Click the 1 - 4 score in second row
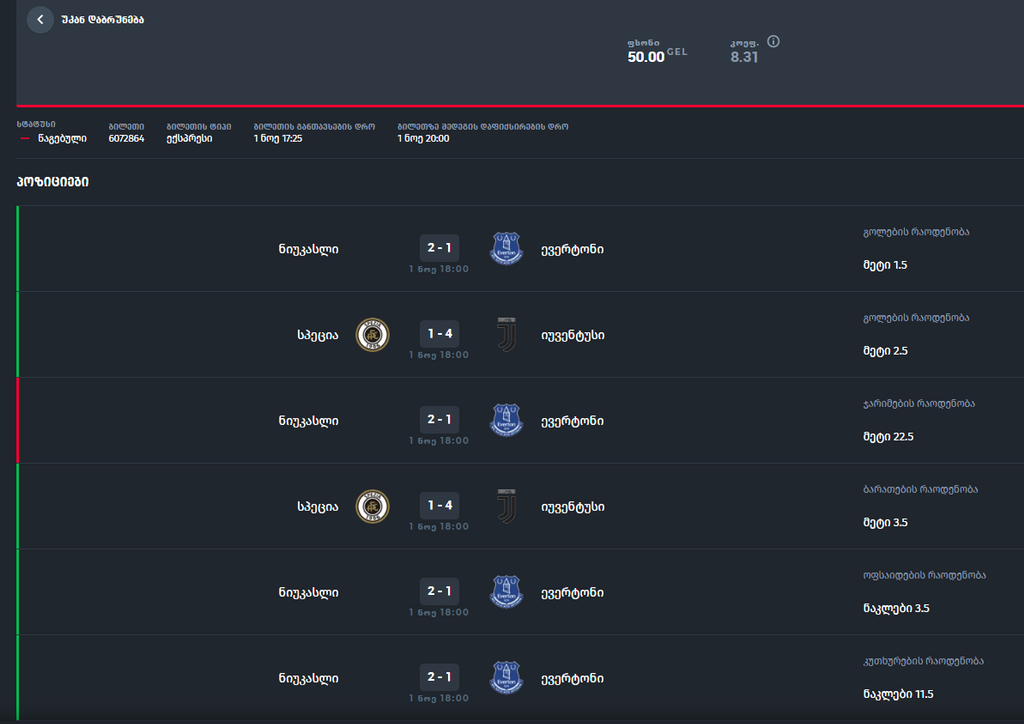The image size is (1024, 724). [439, 334]
